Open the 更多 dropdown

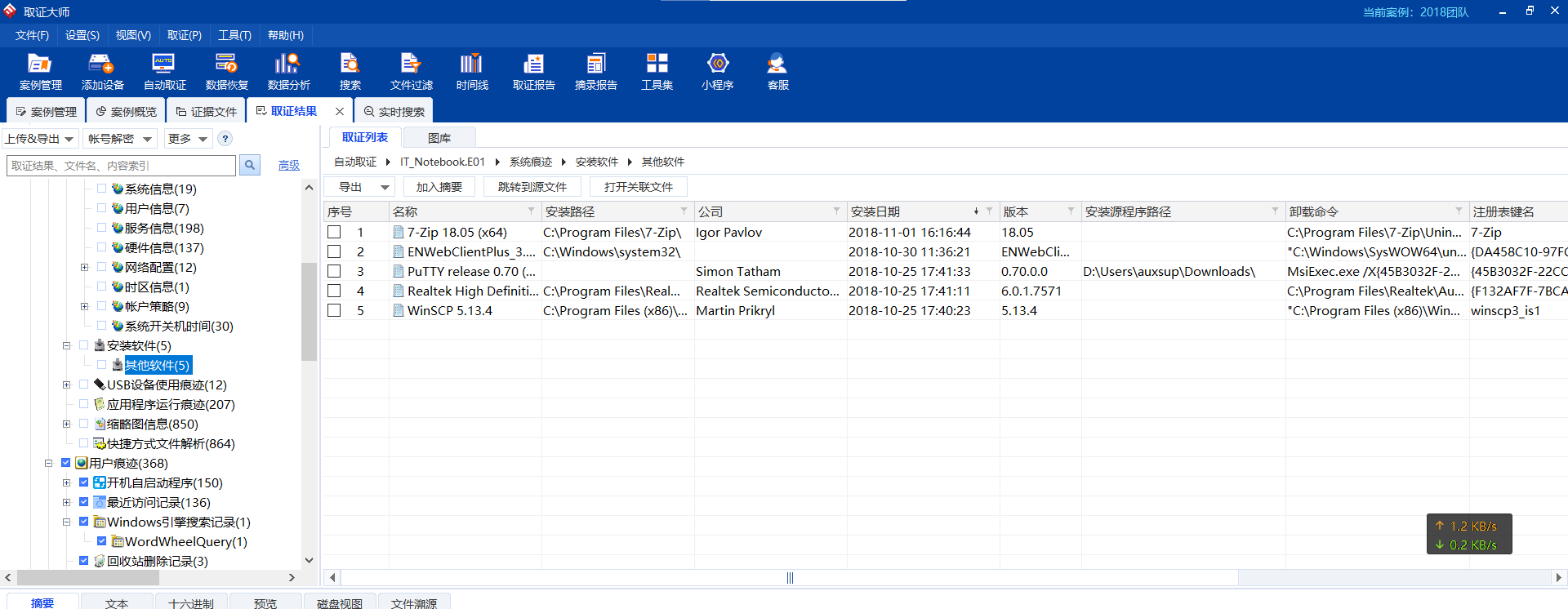(188, 139)
